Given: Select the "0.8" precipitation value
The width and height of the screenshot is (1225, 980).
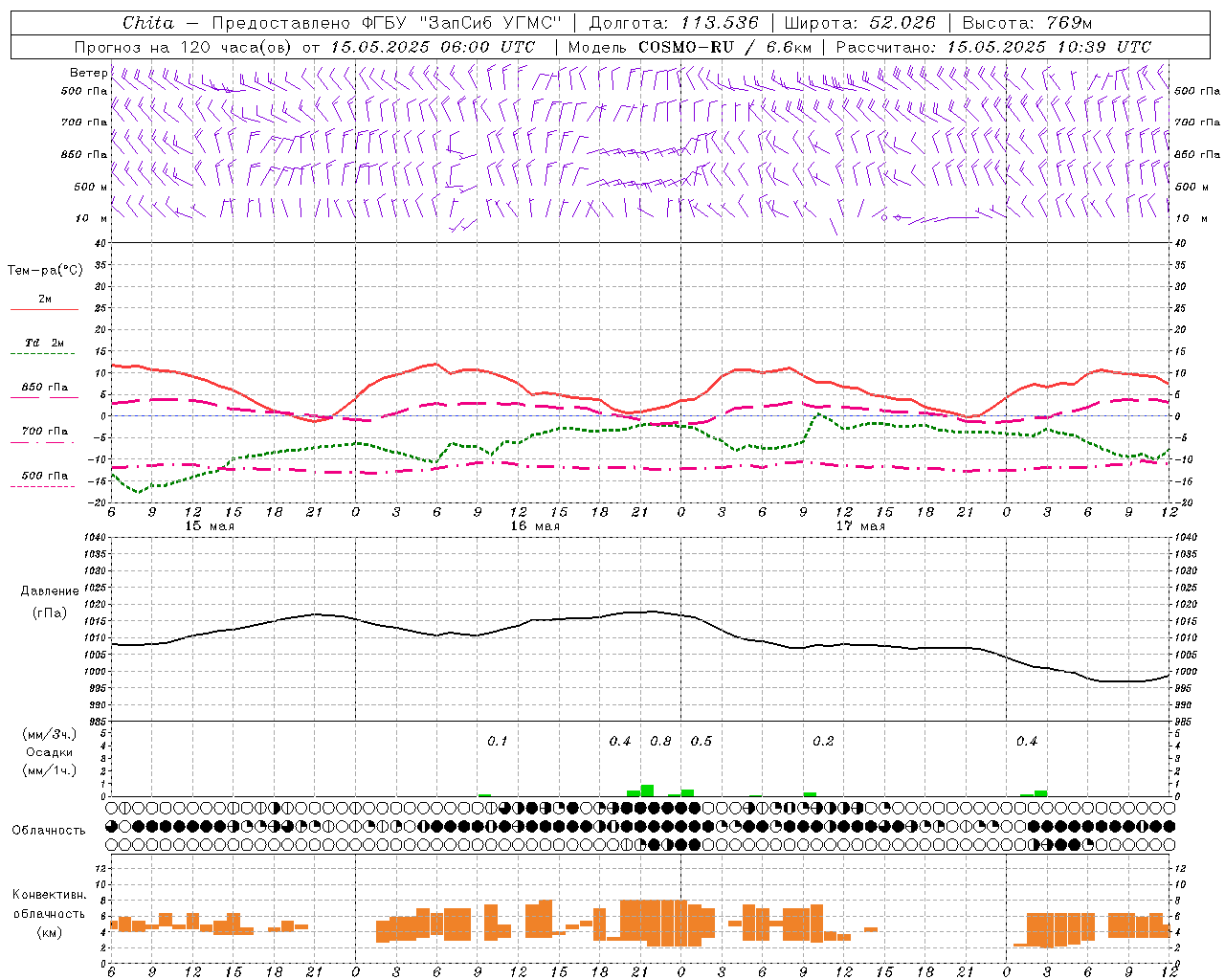Looking at the screenshot, I should tap(660, 742).
